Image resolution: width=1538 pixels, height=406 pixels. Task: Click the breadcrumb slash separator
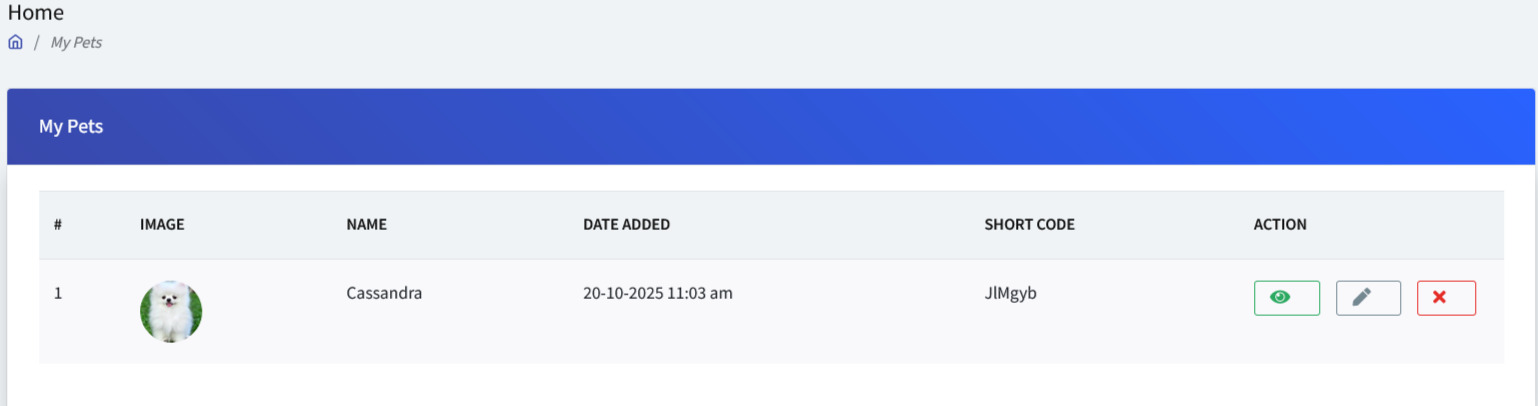37,43
